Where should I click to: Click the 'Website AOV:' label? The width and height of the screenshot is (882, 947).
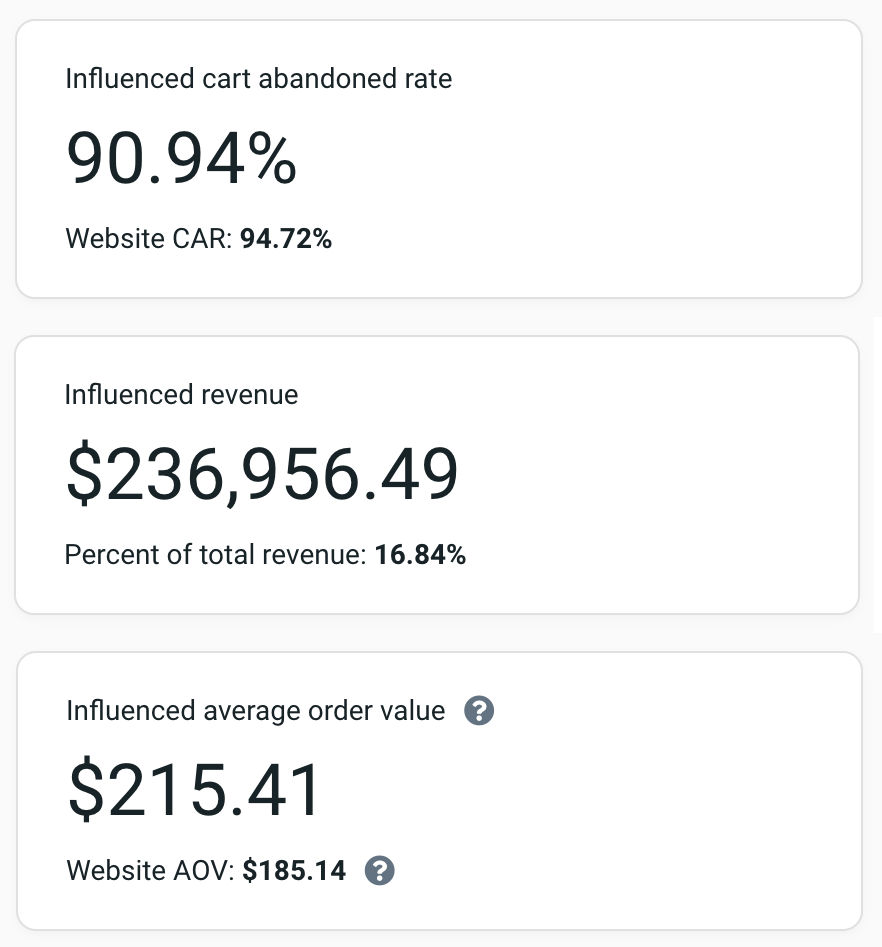click(151, 871)
